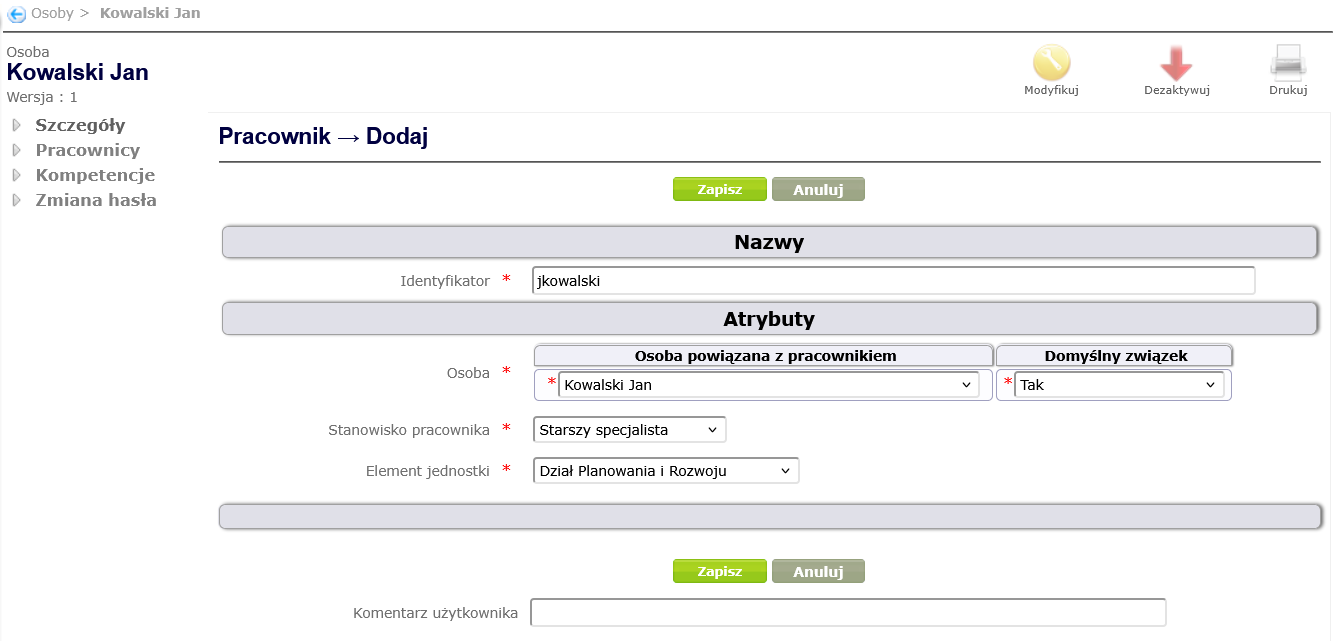Expand the Pracownicy triangle in sidebar
This screenshot has width=1333, height=641.
16,151
